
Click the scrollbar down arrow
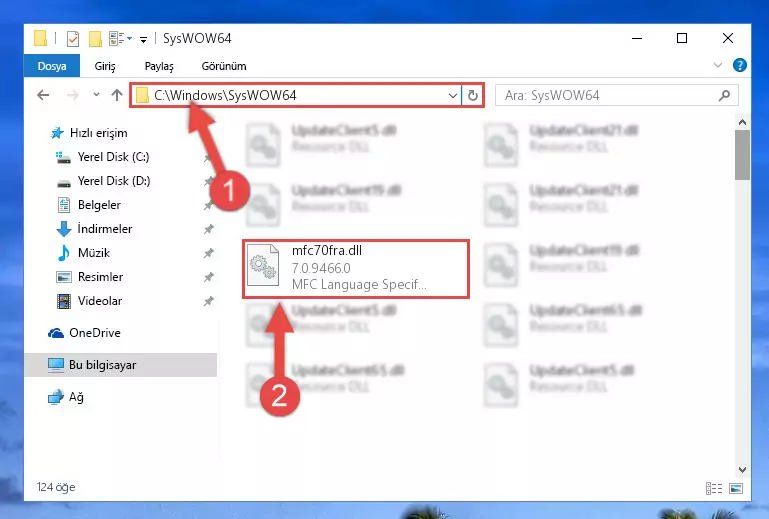coord(743,470)
